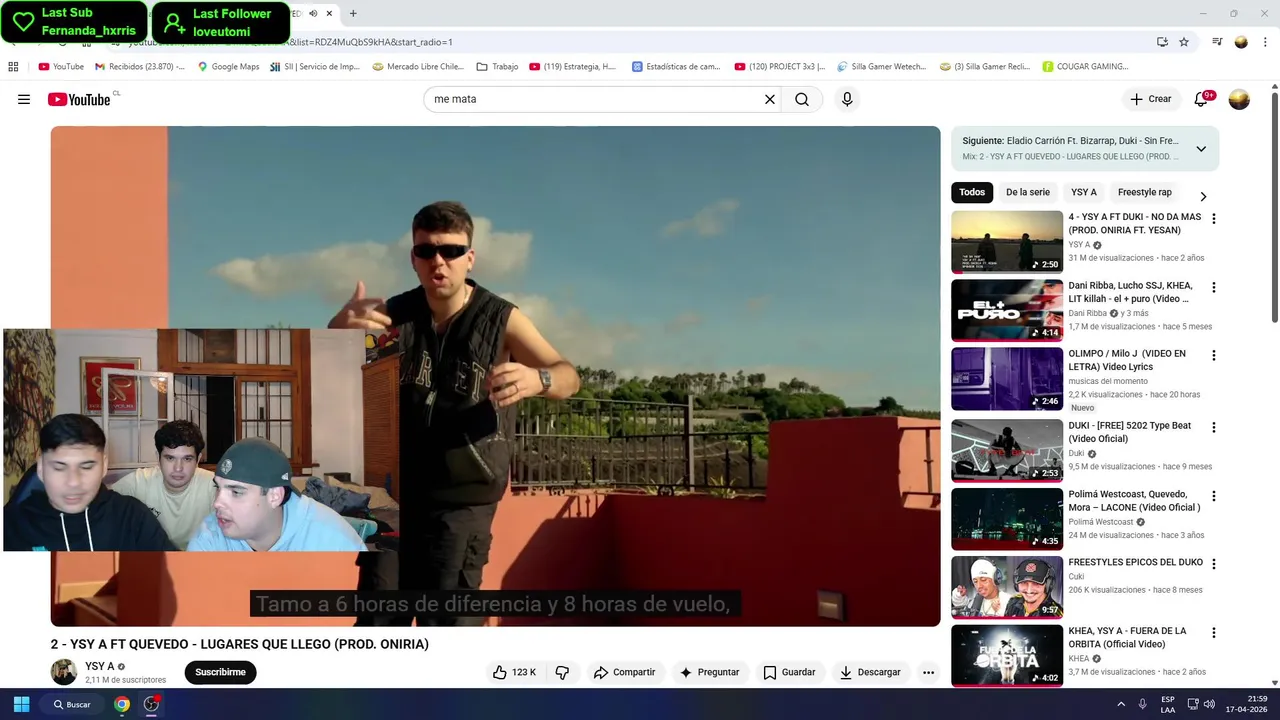Open Chrome from the taskbar
The width and height of the screenshot is (1280, 720).
[122, 704]
